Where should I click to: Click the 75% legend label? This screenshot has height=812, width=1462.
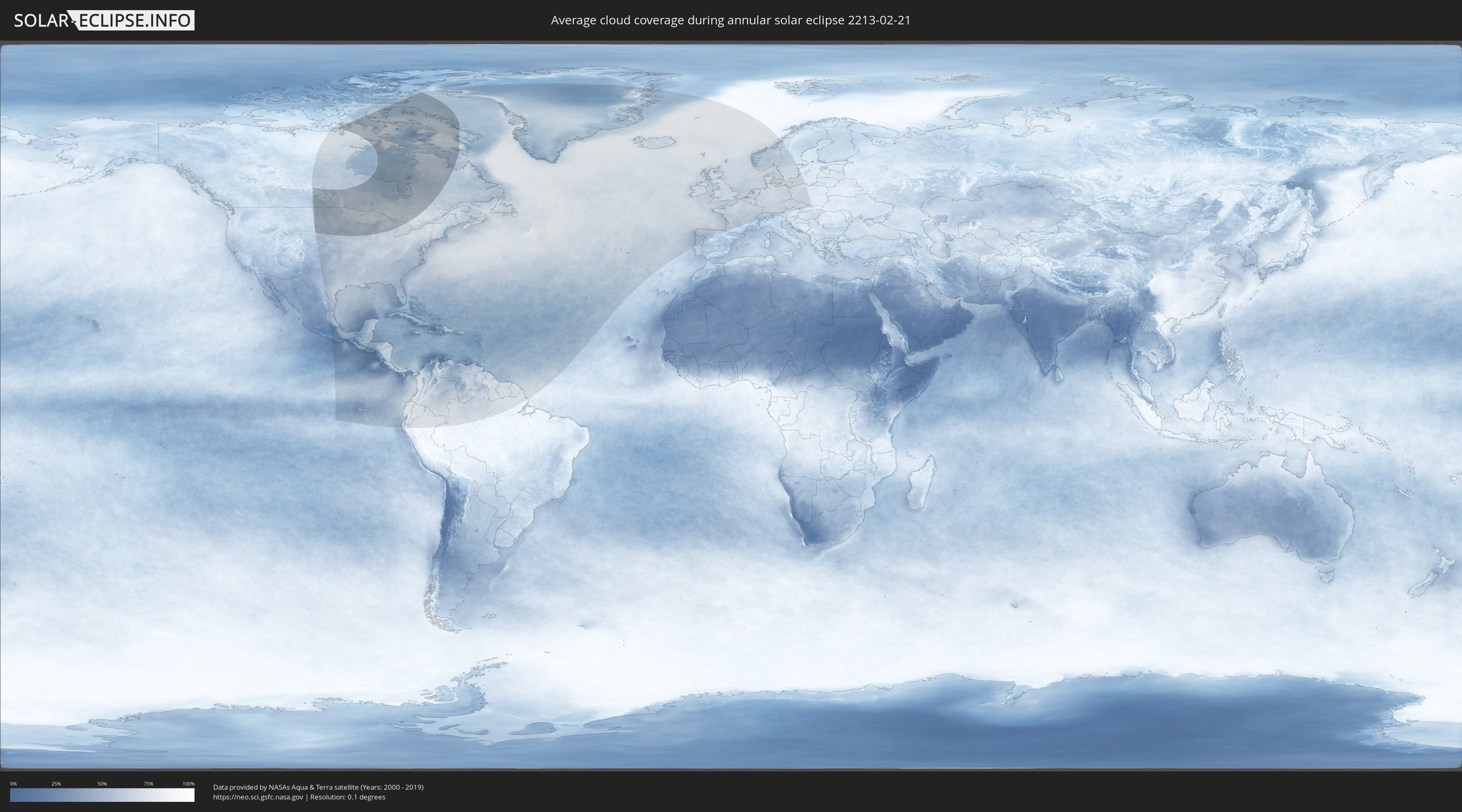point(148,784)
